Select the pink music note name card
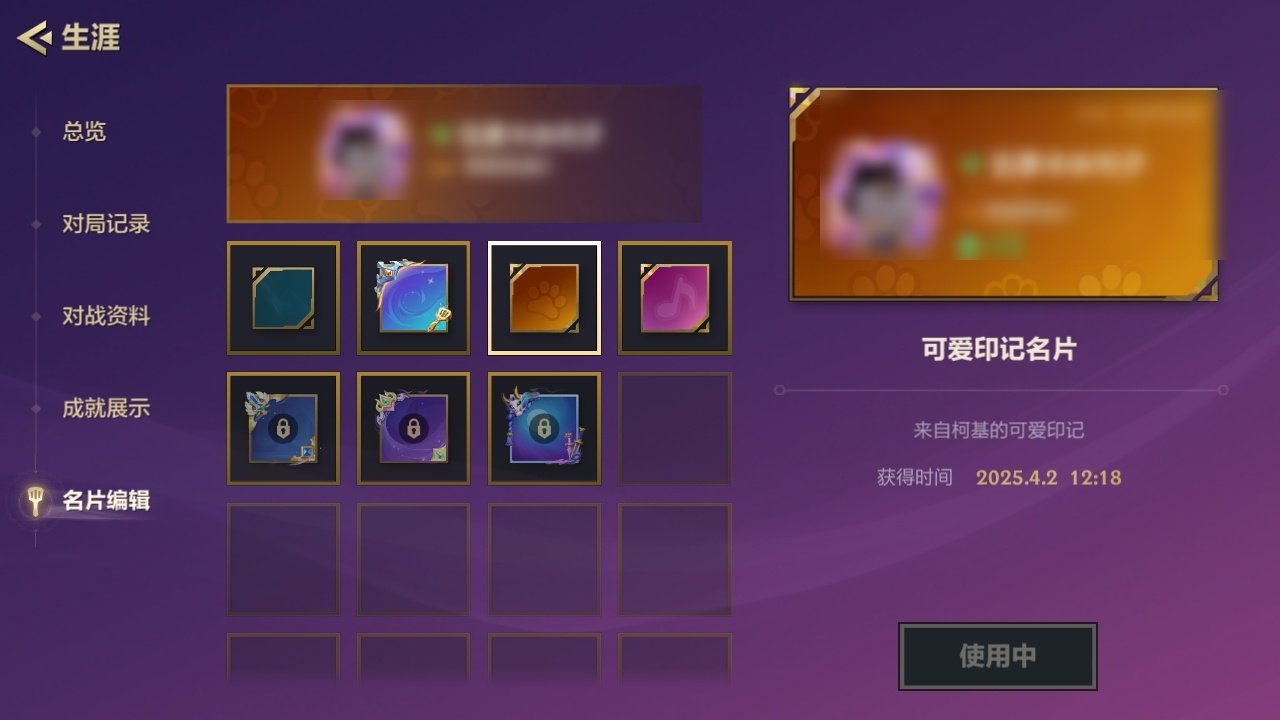The image size is (1280, 720). [675, 298]
